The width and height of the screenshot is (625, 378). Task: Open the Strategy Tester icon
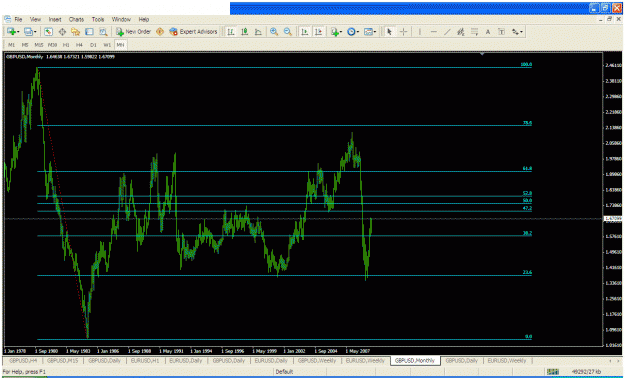103,32
